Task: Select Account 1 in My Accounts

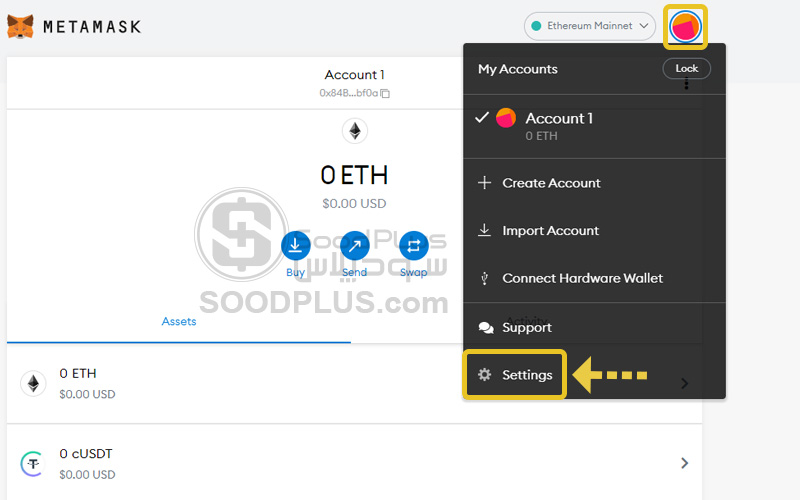Action: point(594,127)
